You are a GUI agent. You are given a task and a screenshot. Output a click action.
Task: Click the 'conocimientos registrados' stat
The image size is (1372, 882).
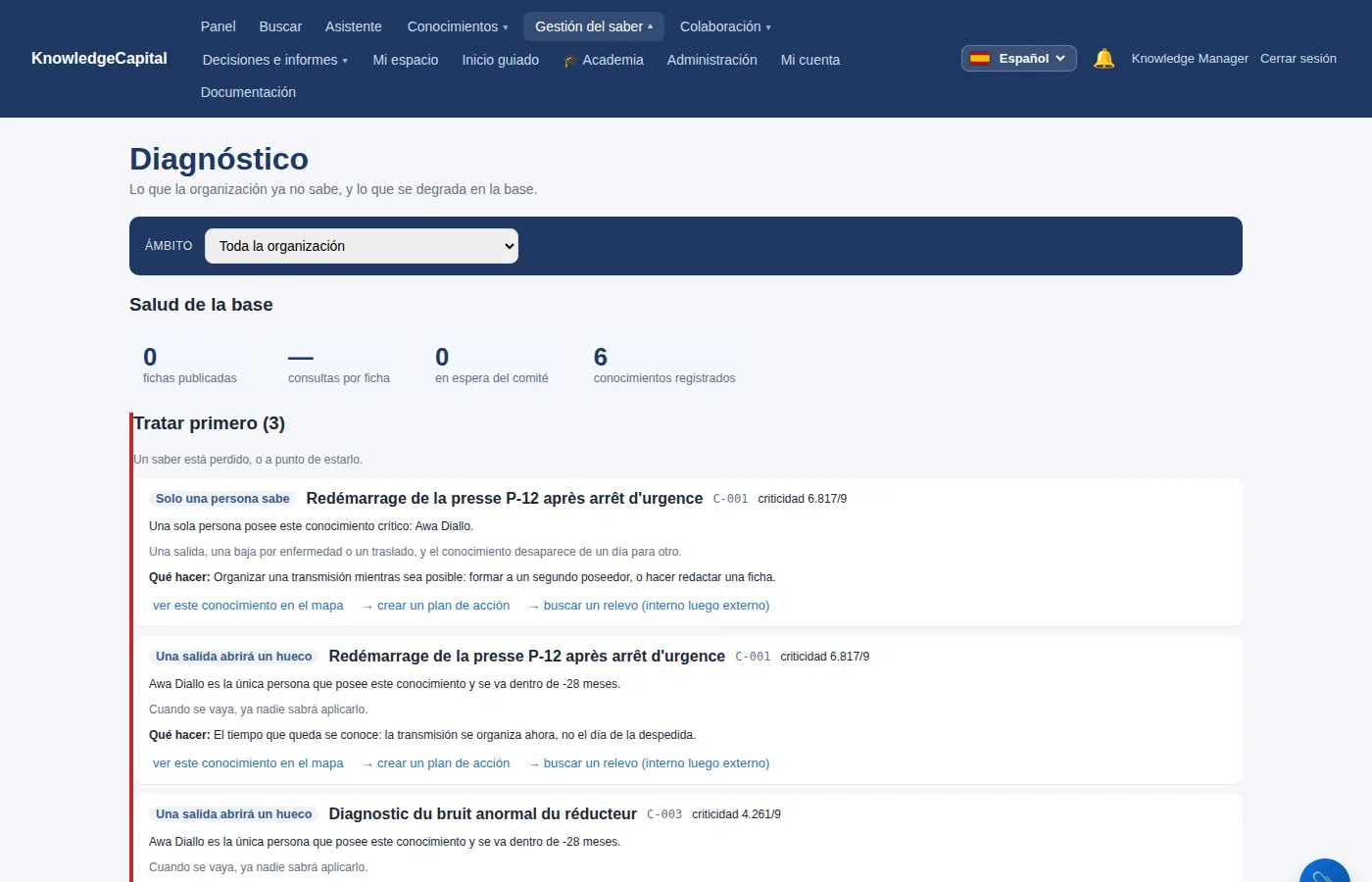tap(664, 365)
